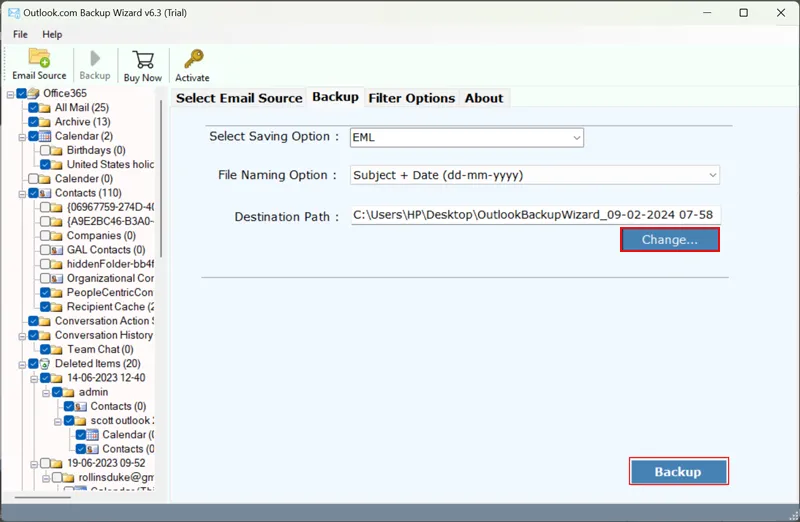The width and height of the screenshot is (800, 522).
Task: Open the Help menu
Action: 52,34
